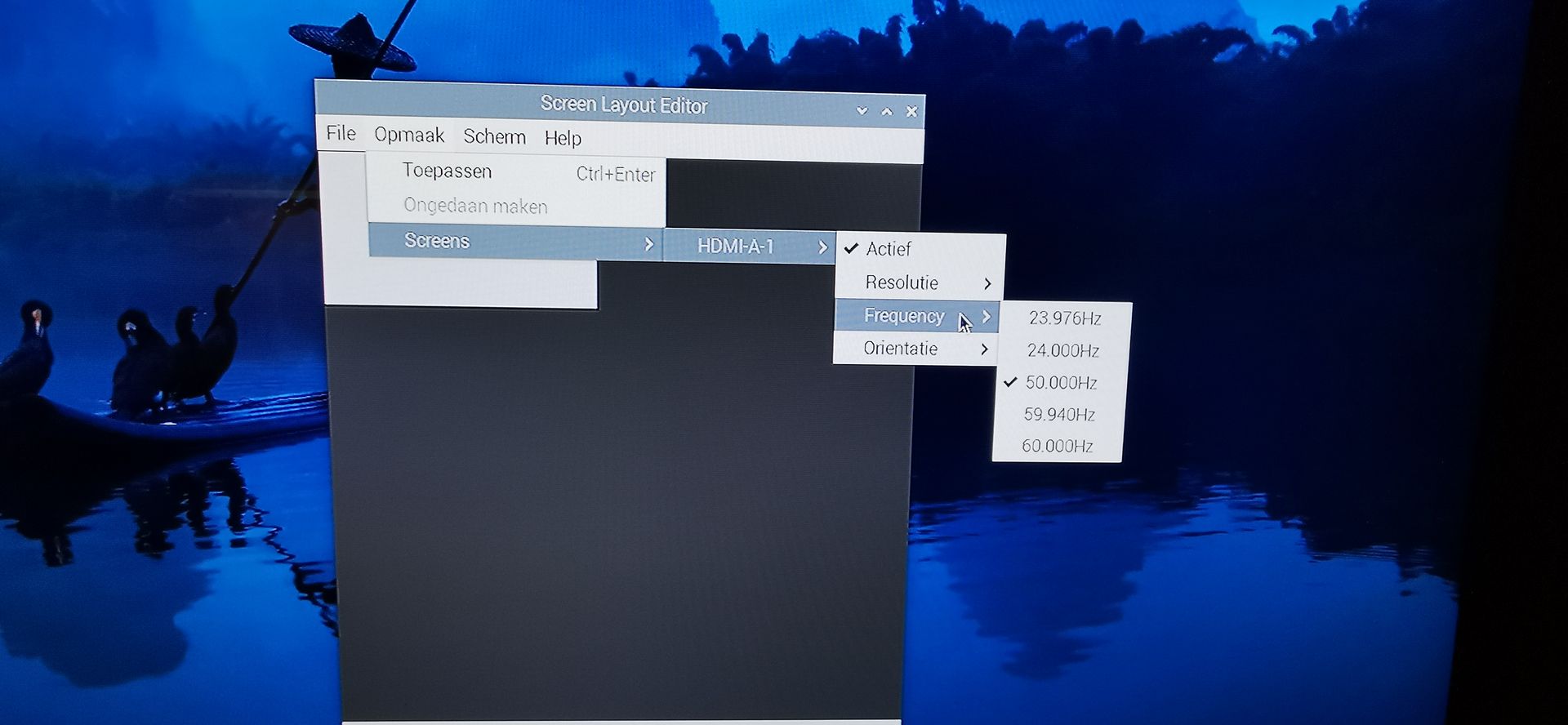Minimize the Screen Layout Editor window
This screenshot has width=1568, height=725.
(862, 111)
